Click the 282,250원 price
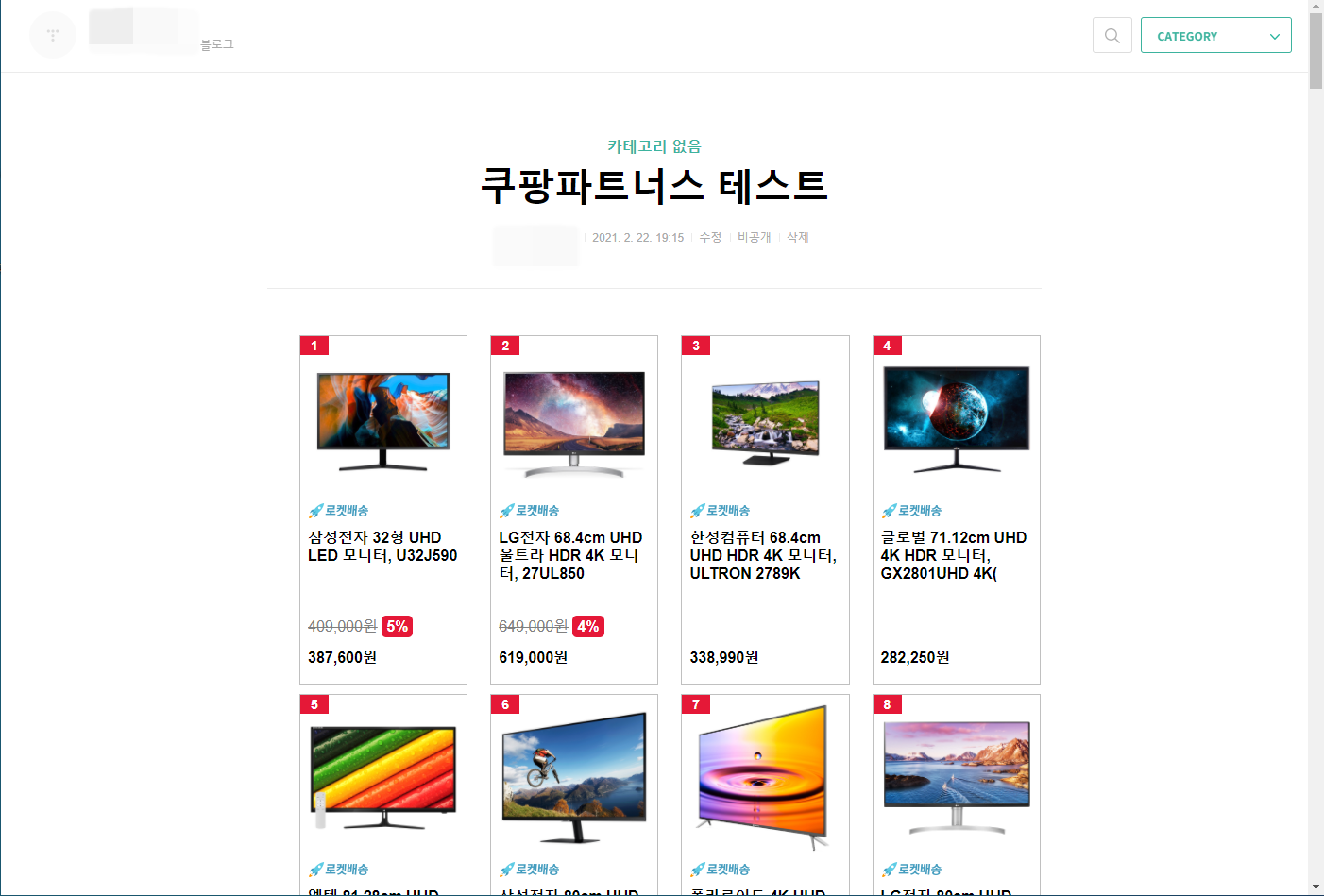 click(x=915, y=657)
